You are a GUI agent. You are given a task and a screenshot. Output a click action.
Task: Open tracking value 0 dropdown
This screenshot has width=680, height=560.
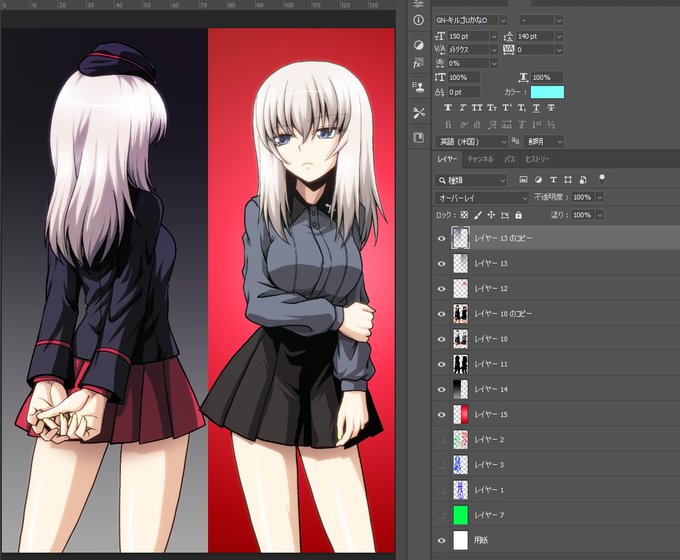[x=559, y=50]
